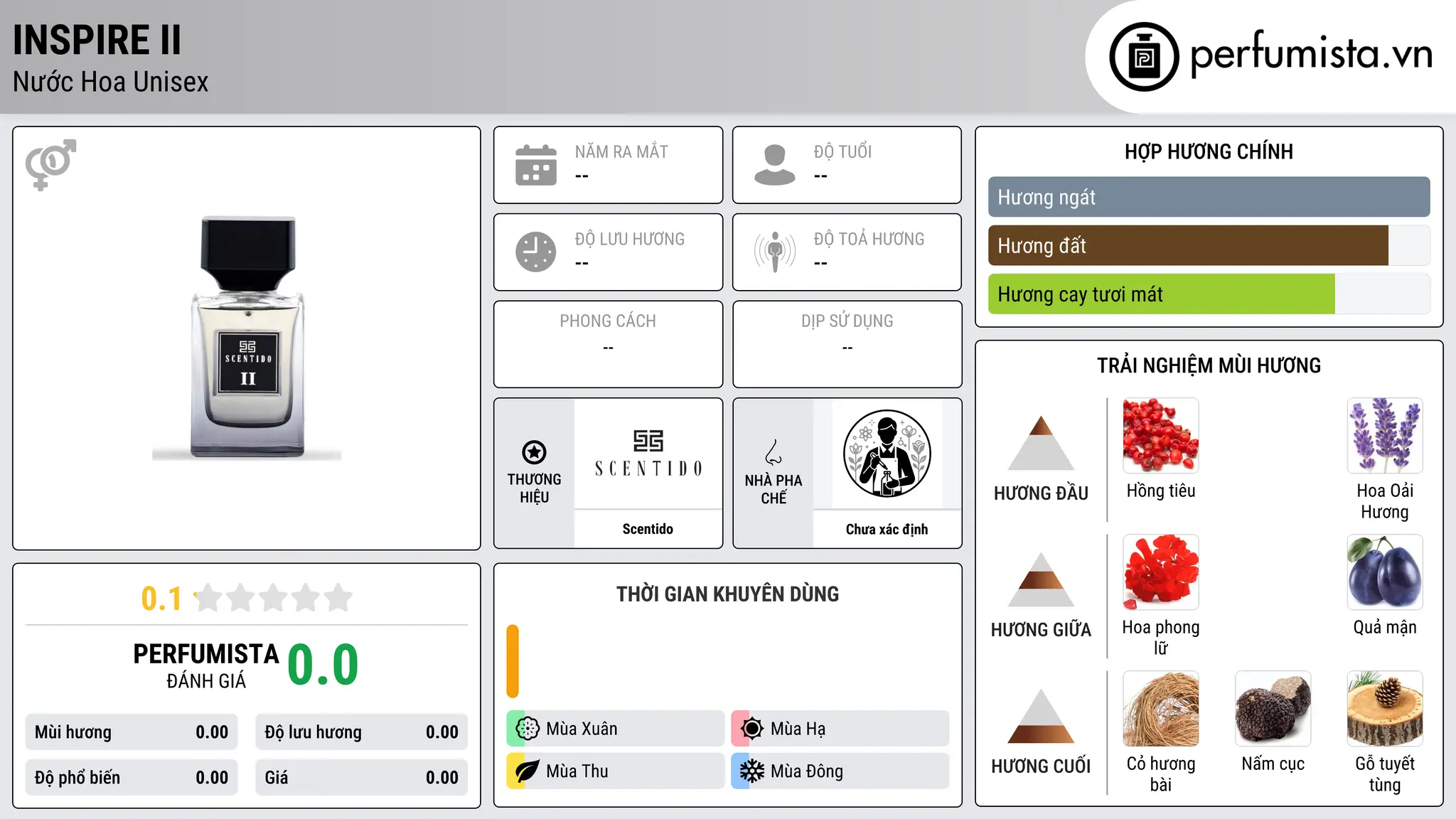The image size is (1456, 819).
Task: Select the Mùa Thu season
Action: click(615, 771)
